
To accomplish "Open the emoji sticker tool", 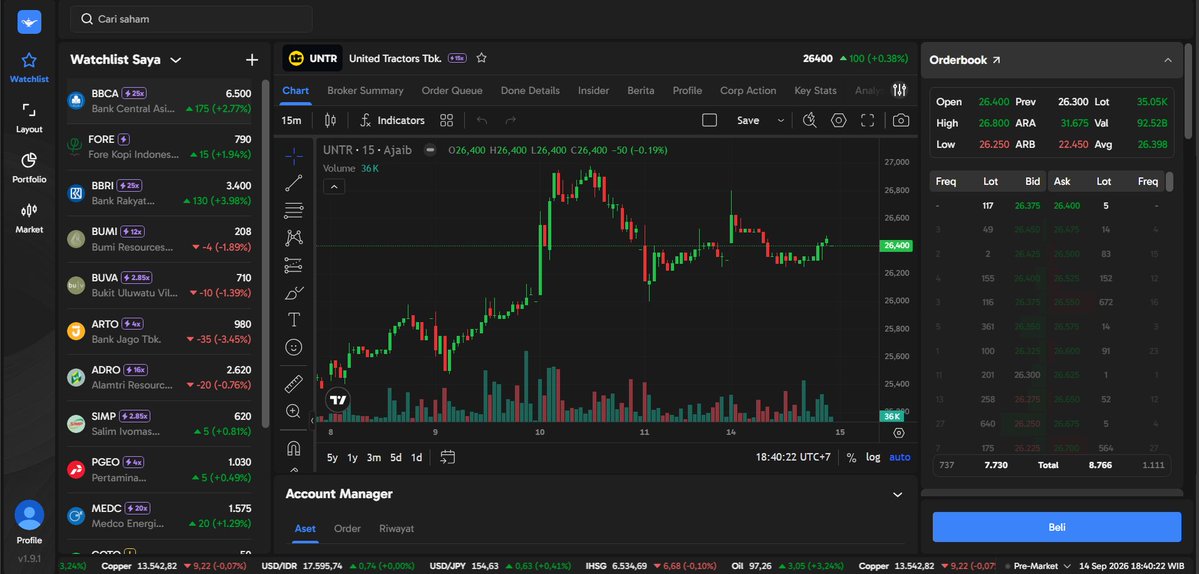I will tap(294, 347).
